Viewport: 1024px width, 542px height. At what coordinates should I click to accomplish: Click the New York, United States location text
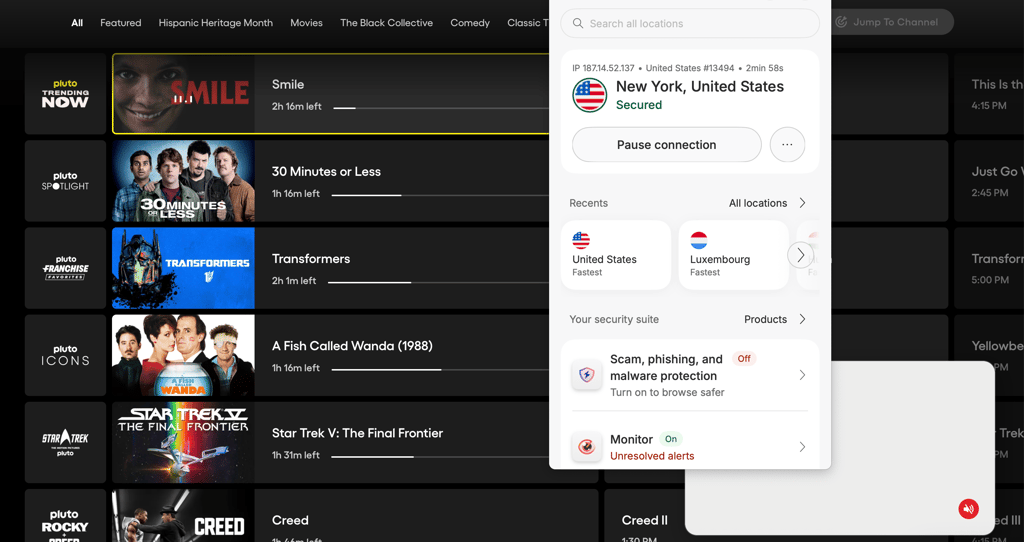[x=699, y=86]
